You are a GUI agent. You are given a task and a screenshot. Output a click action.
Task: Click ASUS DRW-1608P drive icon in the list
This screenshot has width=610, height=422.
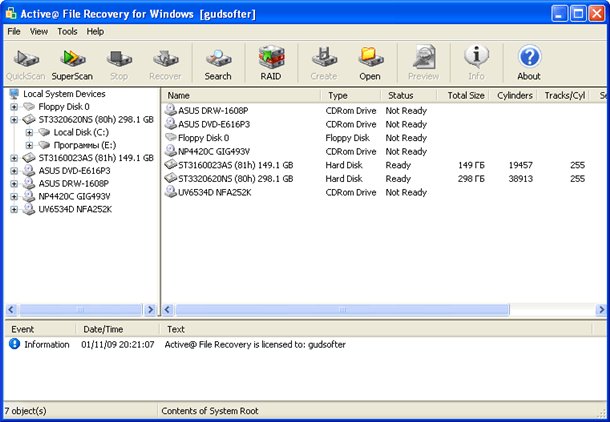pos(170,110)
